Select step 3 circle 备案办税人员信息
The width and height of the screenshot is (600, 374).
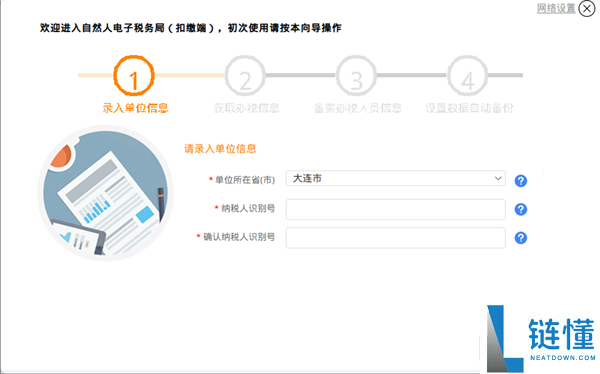click(x=356, y=76)
